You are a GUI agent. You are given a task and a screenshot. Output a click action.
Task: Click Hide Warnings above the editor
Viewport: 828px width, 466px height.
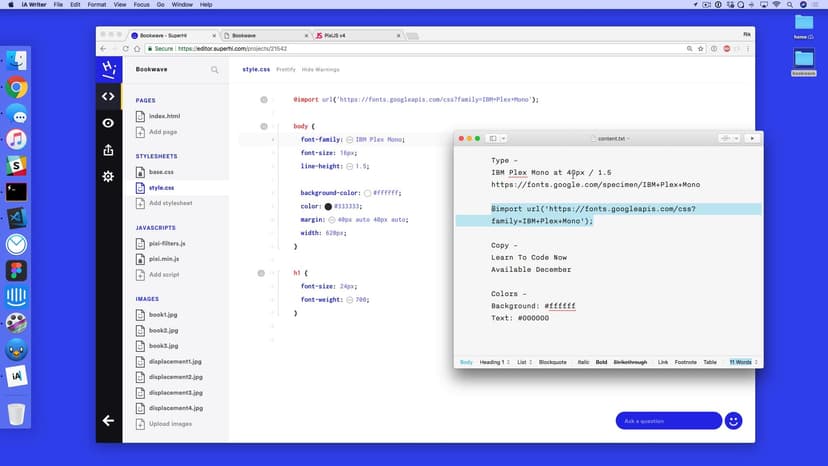coord(320,70)
